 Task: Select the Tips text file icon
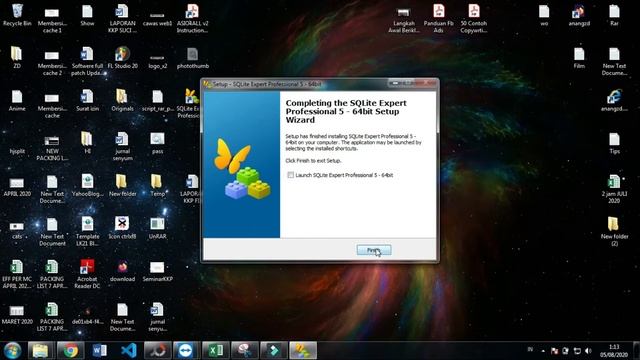(x=614, y=143)
